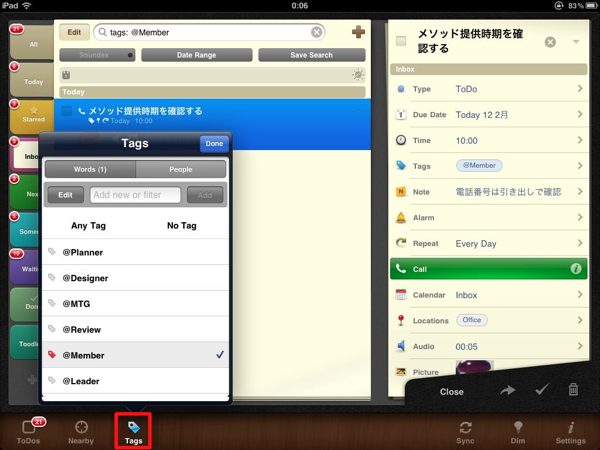
Task: Open the ToDos tab at bottom
Action: pos(29,432)
